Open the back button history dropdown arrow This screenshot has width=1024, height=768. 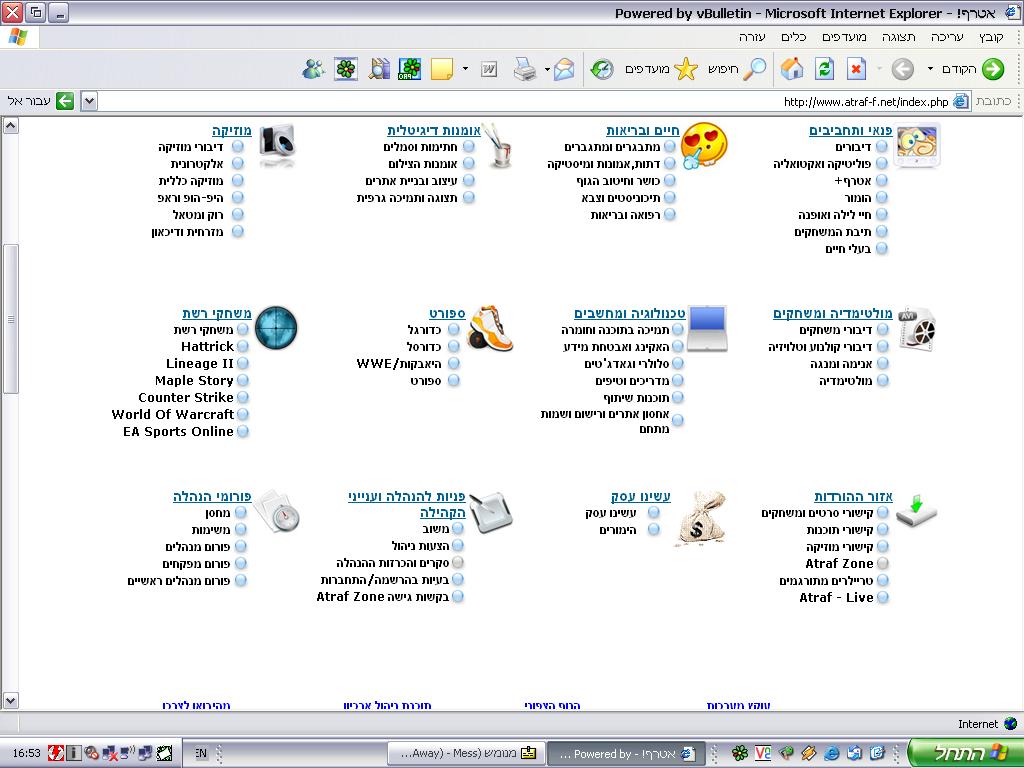click(930, 68)
